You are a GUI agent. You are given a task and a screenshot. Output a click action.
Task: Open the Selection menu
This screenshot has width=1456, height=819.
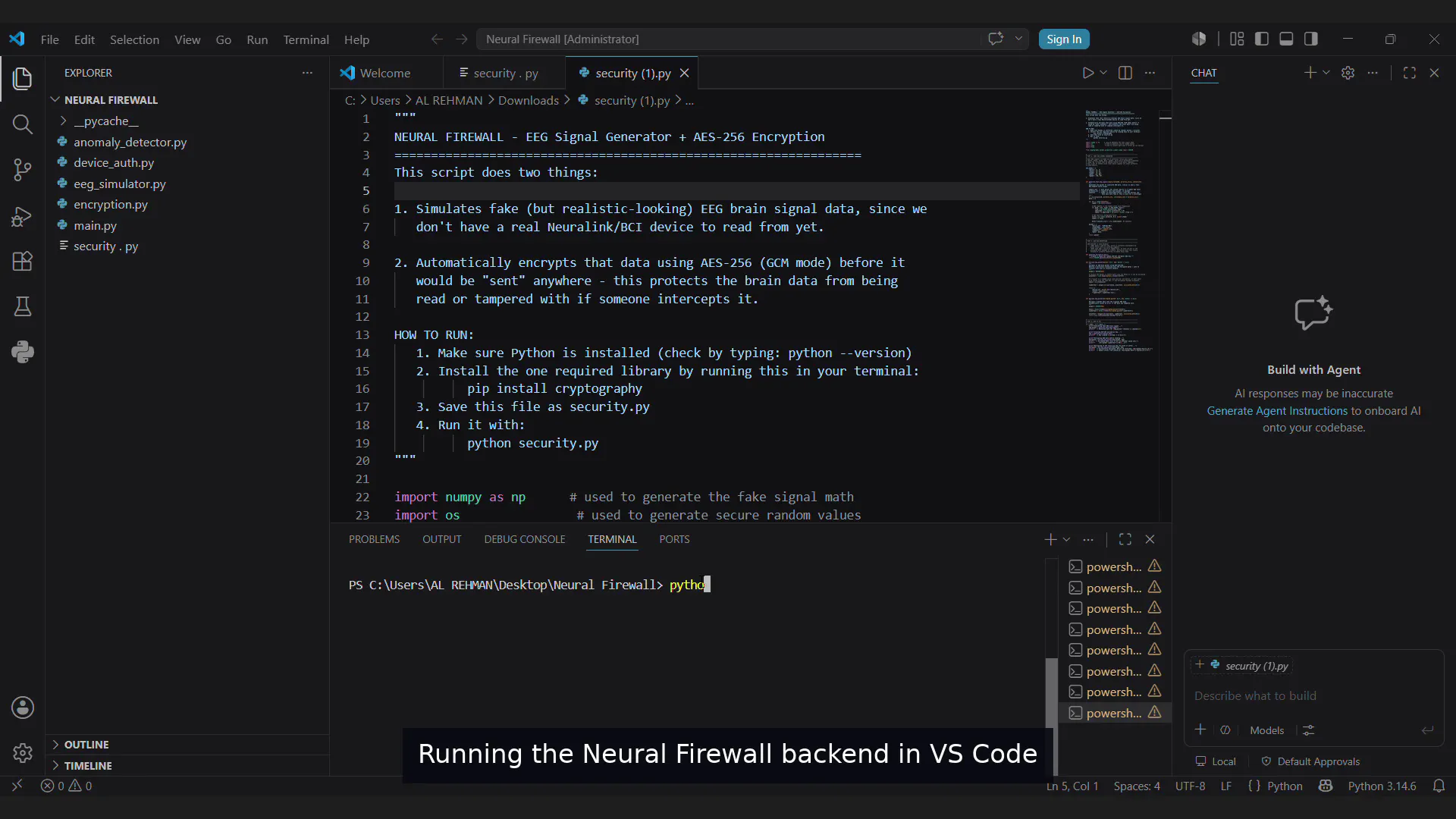134,39
